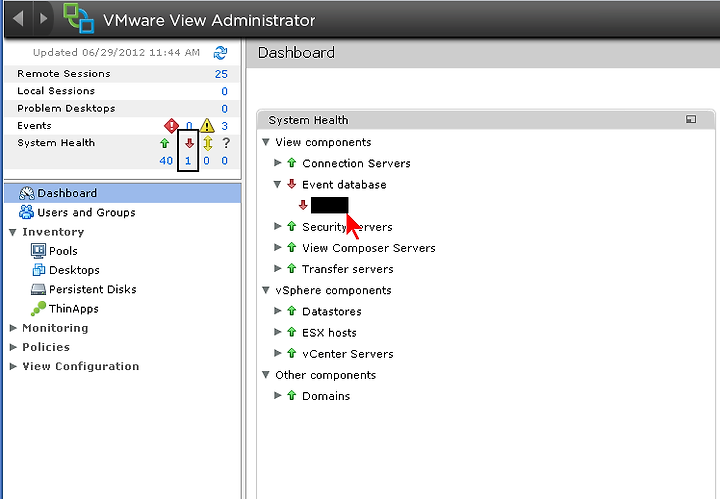
Task: Expand the ESX hosts node
Action: tap(277, 332)
